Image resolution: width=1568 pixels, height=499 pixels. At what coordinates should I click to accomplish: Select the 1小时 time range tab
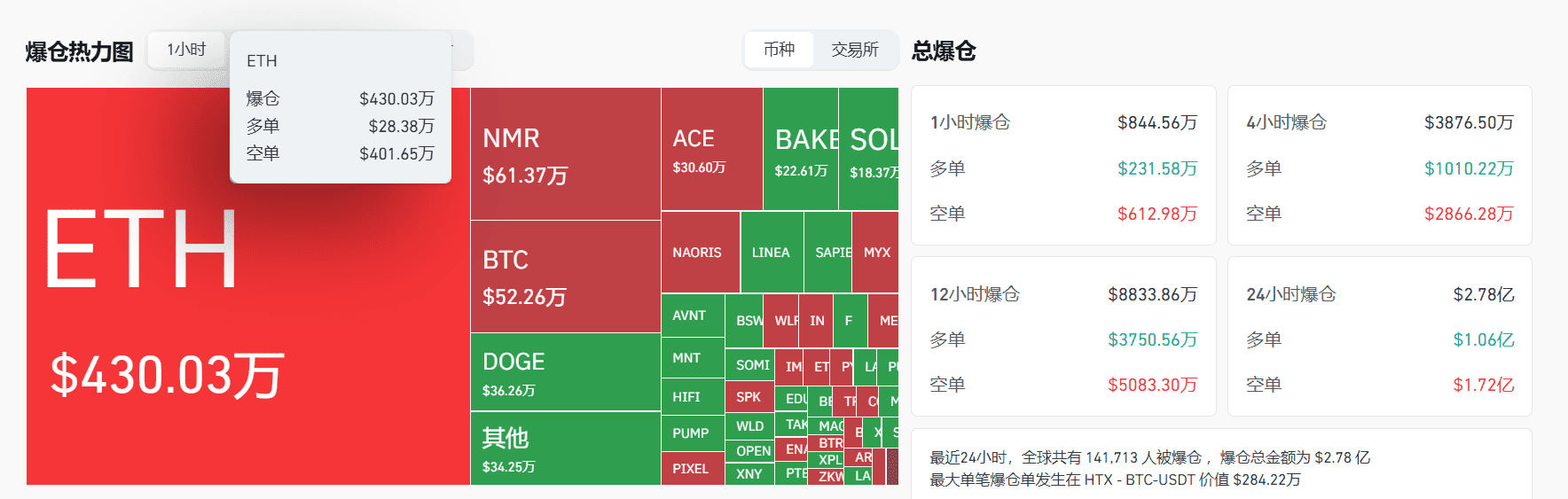[186, 50]
